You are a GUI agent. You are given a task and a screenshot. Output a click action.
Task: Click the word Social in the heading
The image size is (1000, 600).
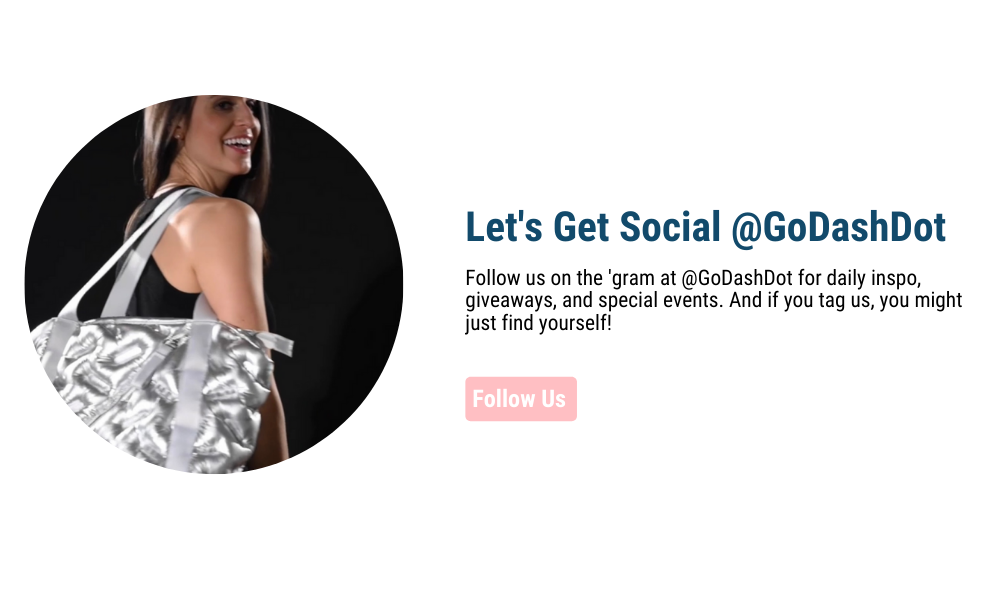[670, 228]
